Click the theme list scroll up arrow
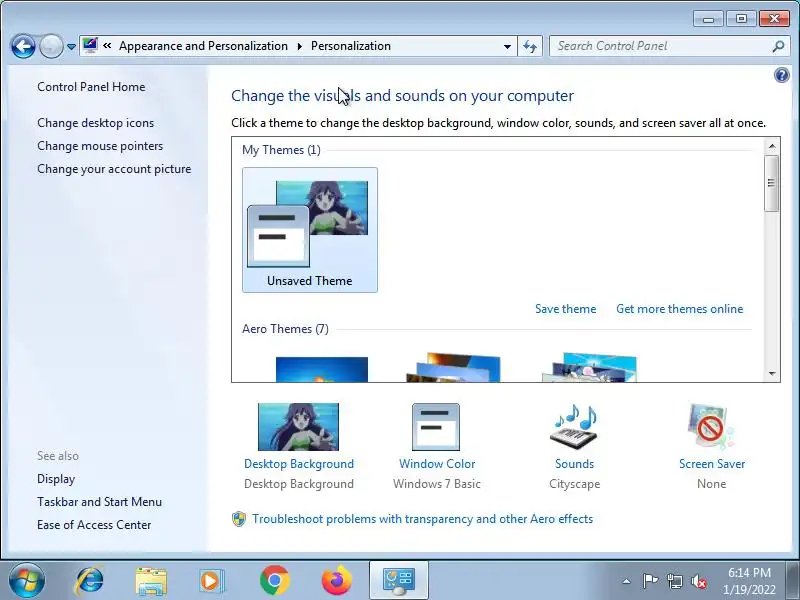Screen dimensions: 800x600 click(x=772, y=146)
